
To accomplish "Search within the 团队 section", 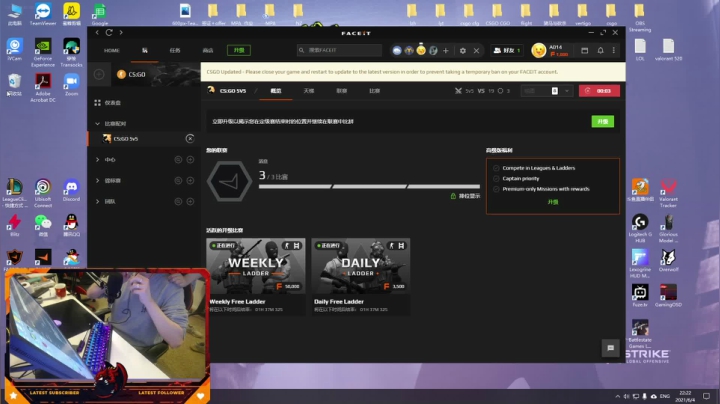I will [178, 202].
